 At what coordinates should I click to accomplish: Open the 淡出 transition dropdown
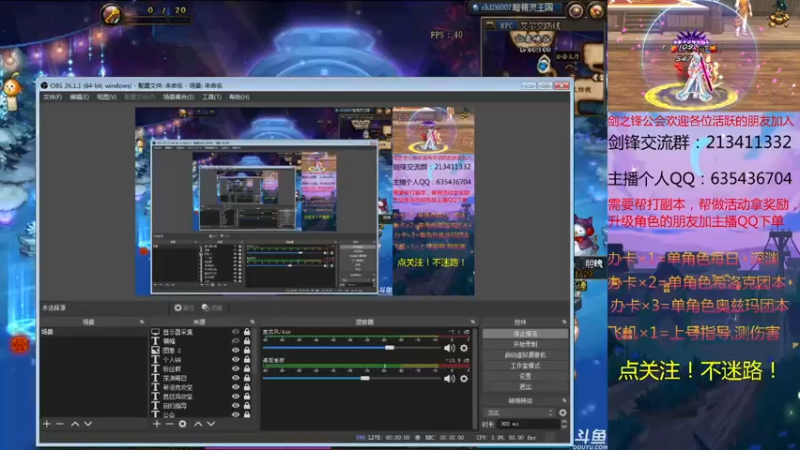[520, 413]
